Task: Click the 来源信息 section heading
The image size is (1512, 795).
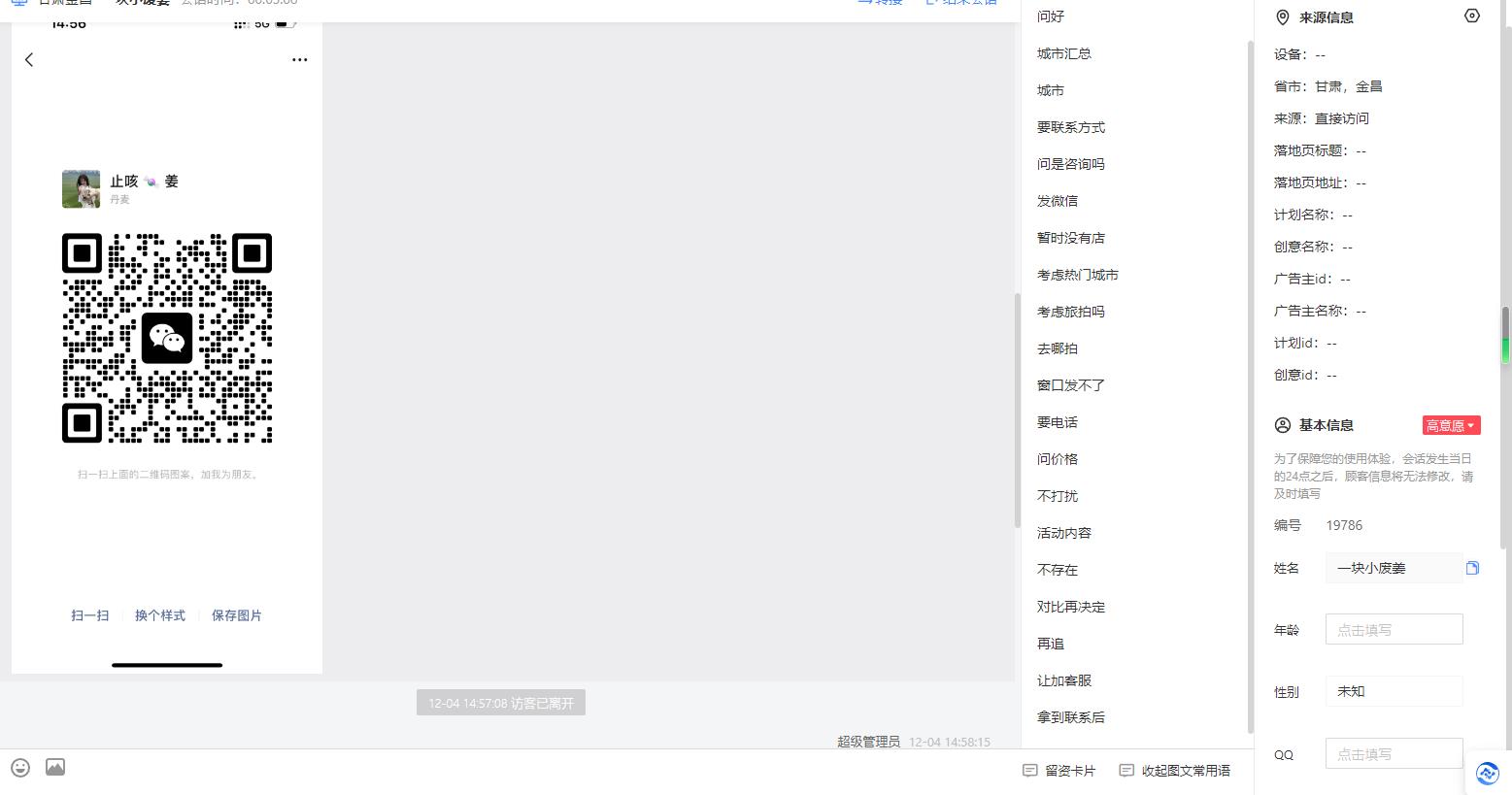Action: [x=1326, y=17]
